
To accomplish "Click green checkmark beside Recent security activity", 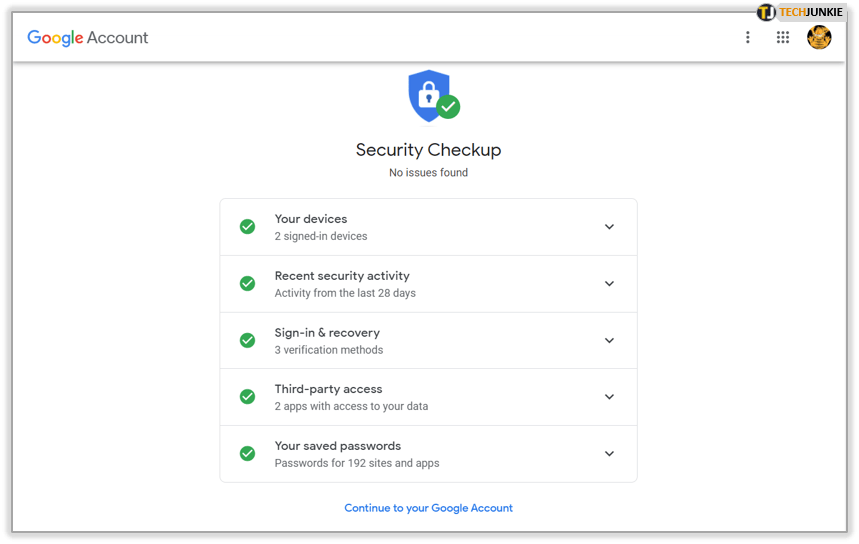I will coord(247,284).
